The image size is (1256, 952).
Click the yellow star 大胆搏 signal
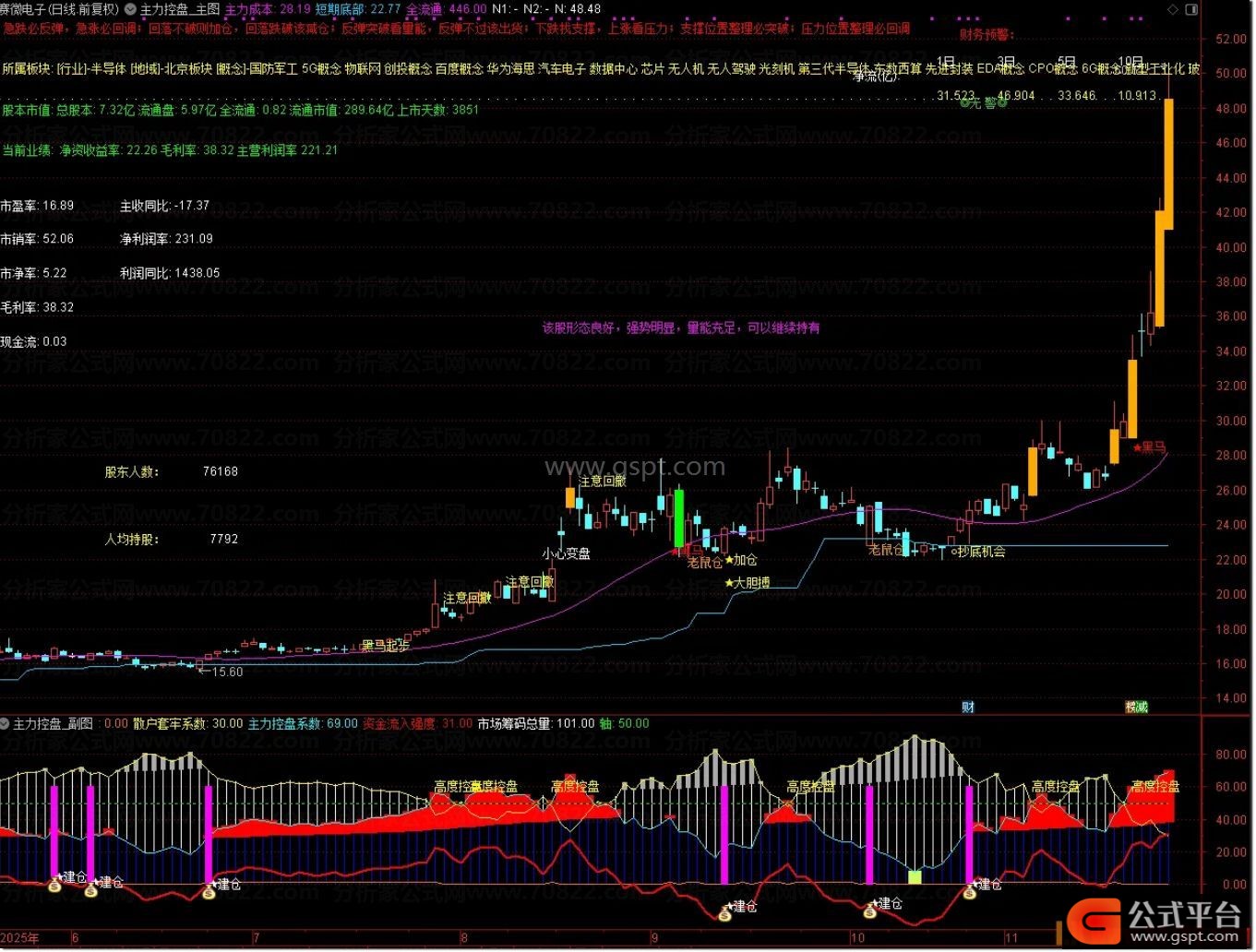pyautogui.click(x=748, y=583)
